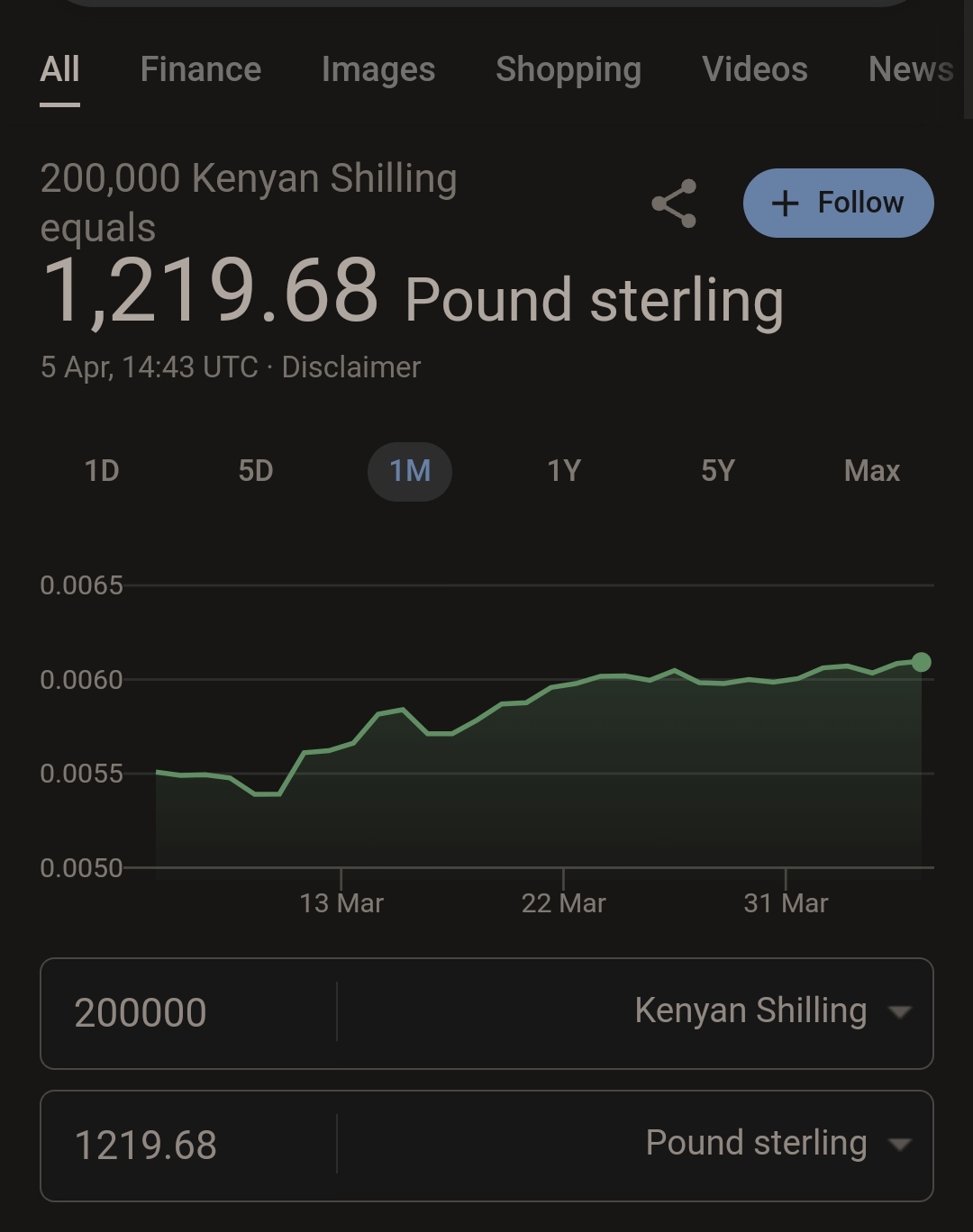The image size is (973, 1232).
Task: Switch to the Finance tab
Action: coord(200,69)
